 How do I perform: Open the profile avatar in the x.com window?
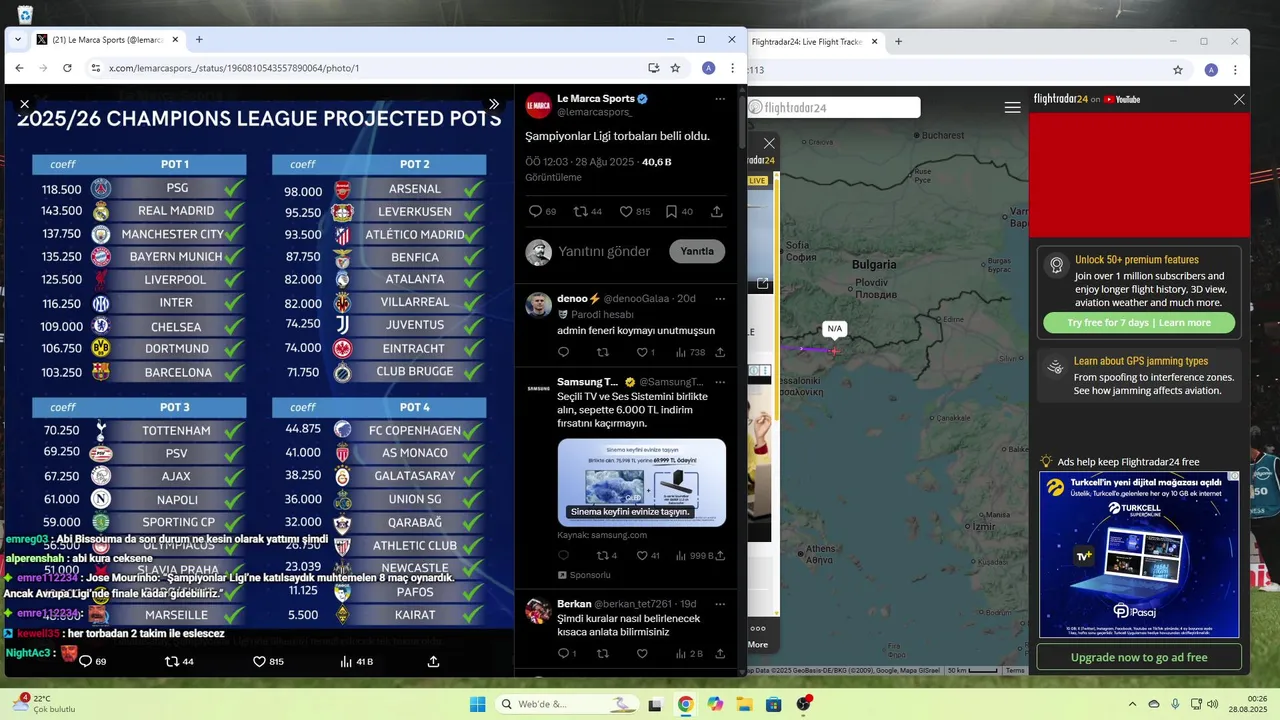(708, 68)
